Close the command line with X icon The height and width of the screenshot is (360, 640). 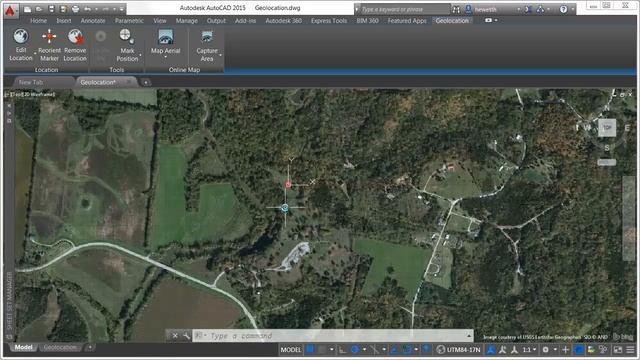[x=175, y=336]
